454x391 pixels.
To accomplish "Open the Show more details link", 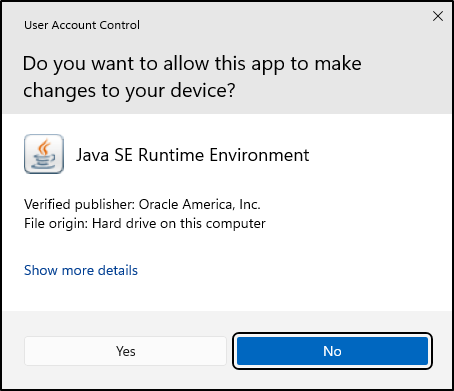I will (x=81, y=270).
